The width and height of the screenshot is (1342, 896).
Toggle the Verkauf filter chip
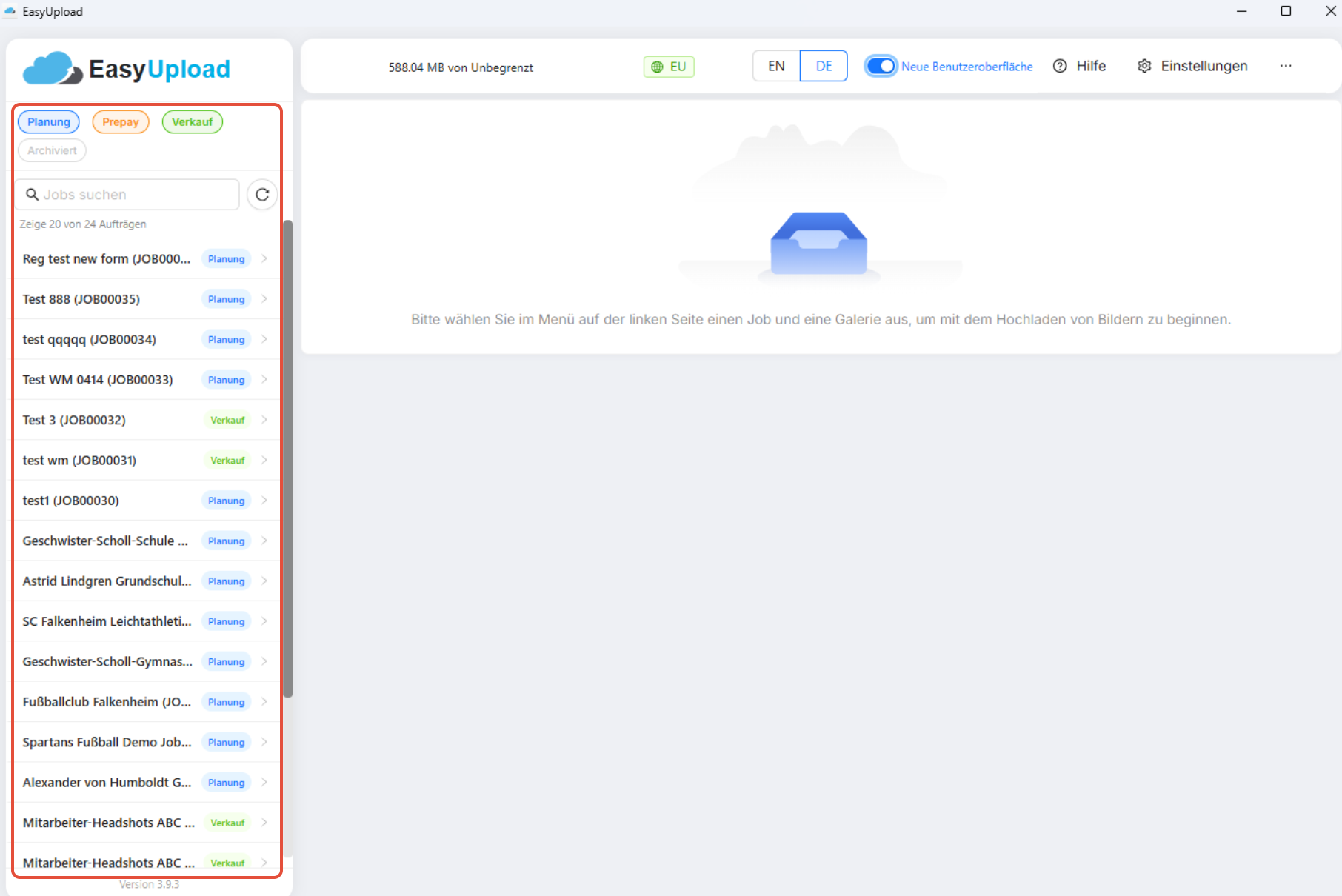[x=193, y=122]
